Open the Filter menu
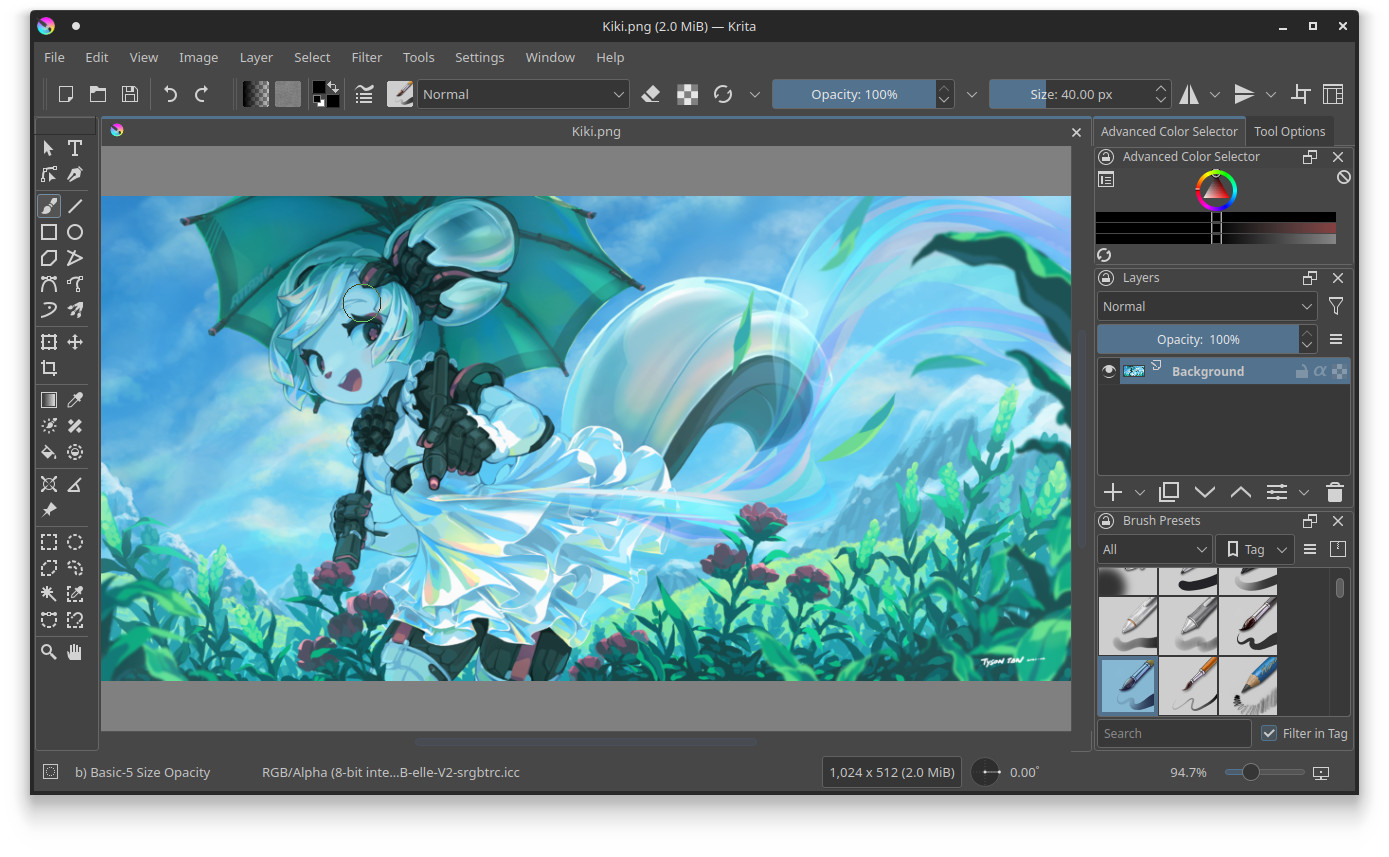Viewport: 1389px width, 857px height. pos(367,57)
